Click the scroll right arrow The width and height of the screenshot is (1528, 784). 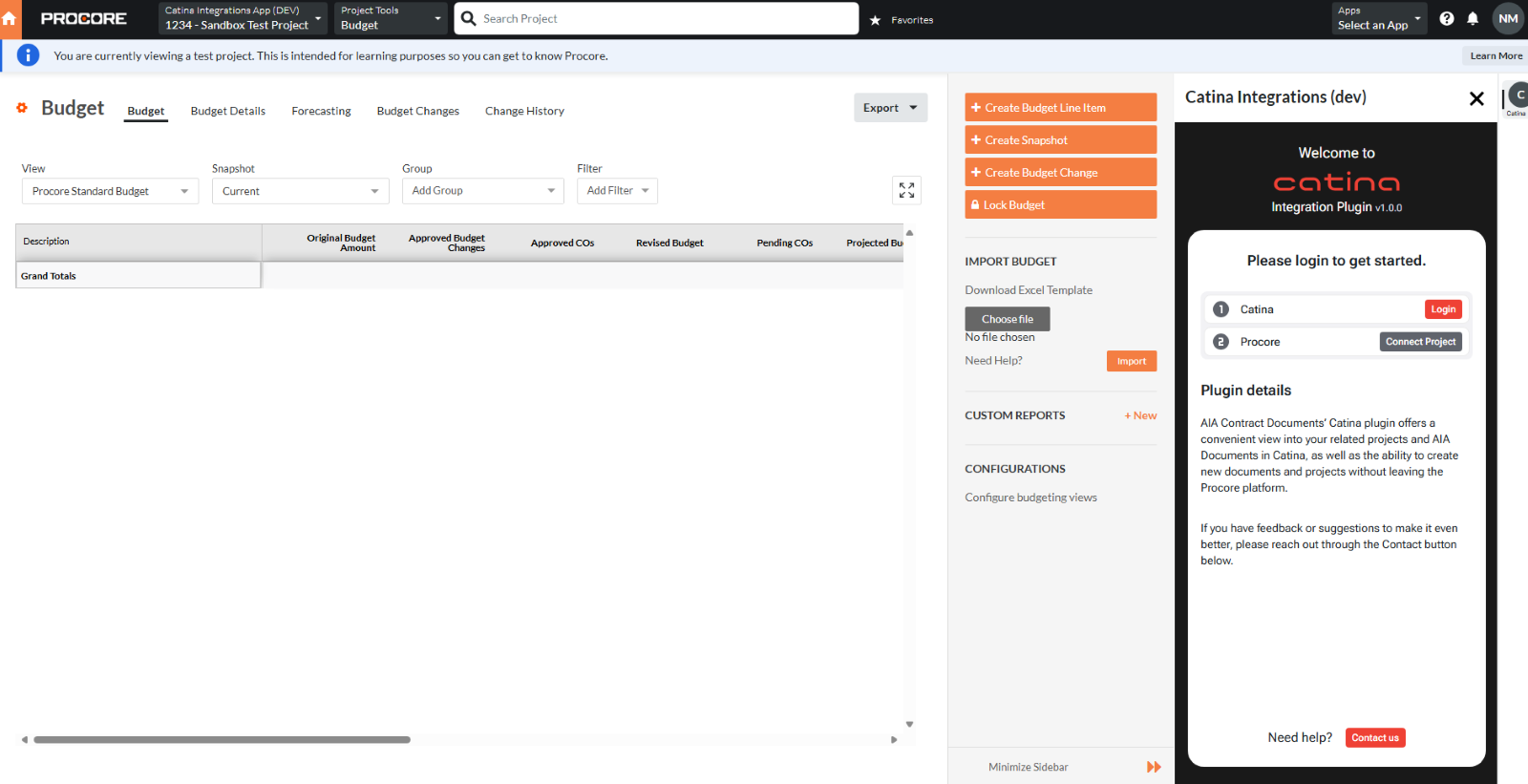click(894, 740)
